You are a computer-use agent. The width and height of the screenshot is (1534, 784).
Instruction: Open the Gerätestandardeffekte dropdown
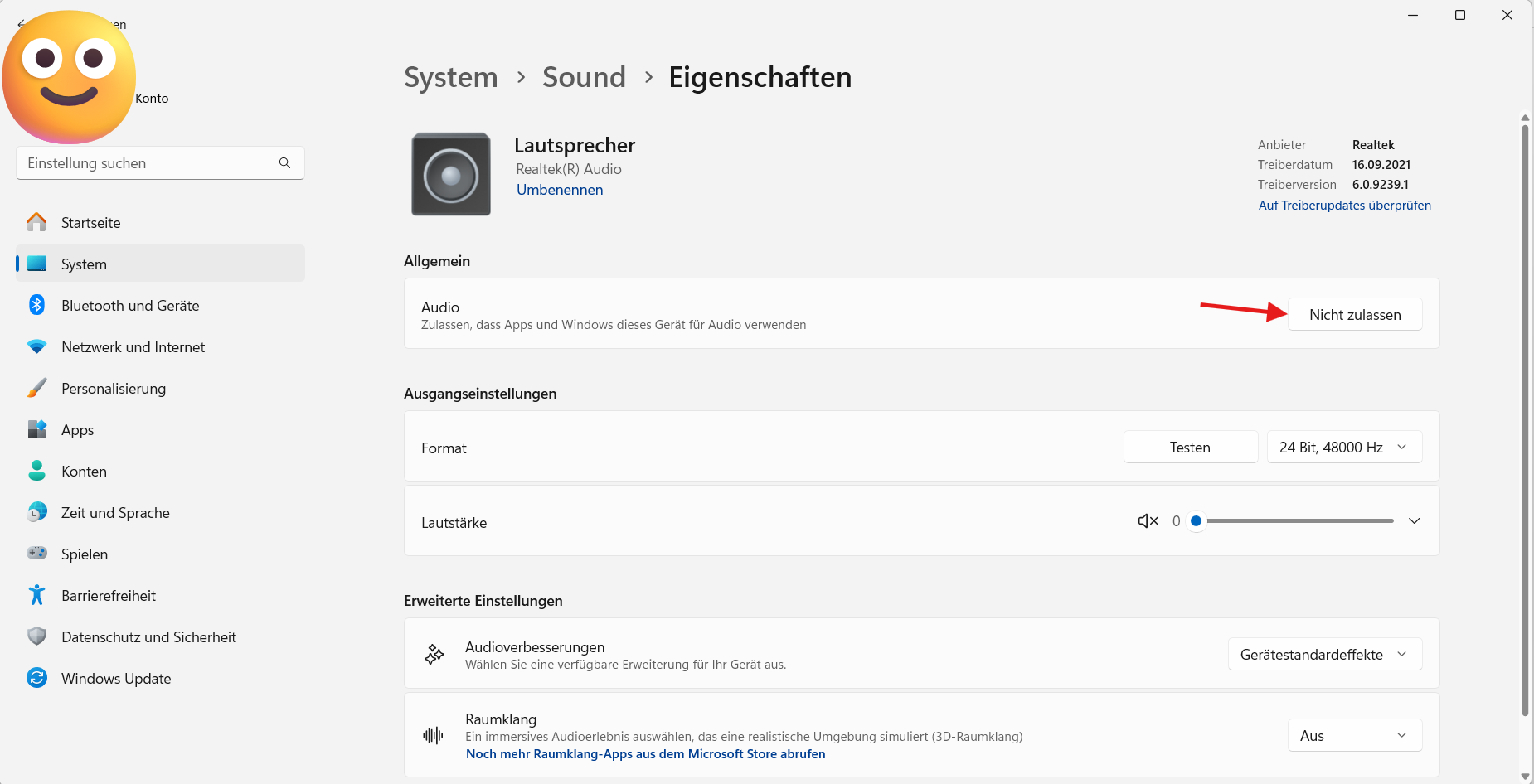(x=1325, y=655)
